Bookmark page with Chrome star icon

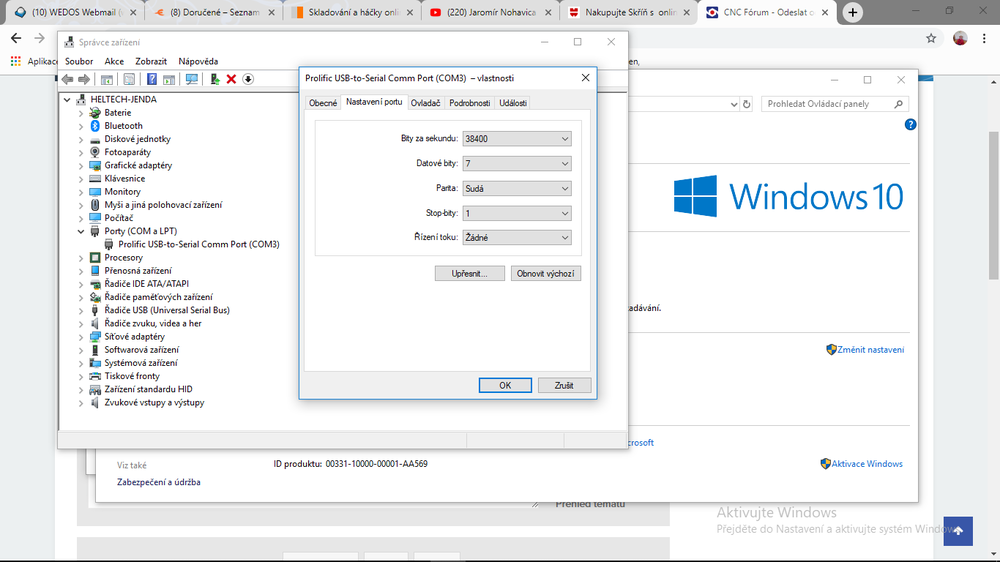(x=931, y=38)
